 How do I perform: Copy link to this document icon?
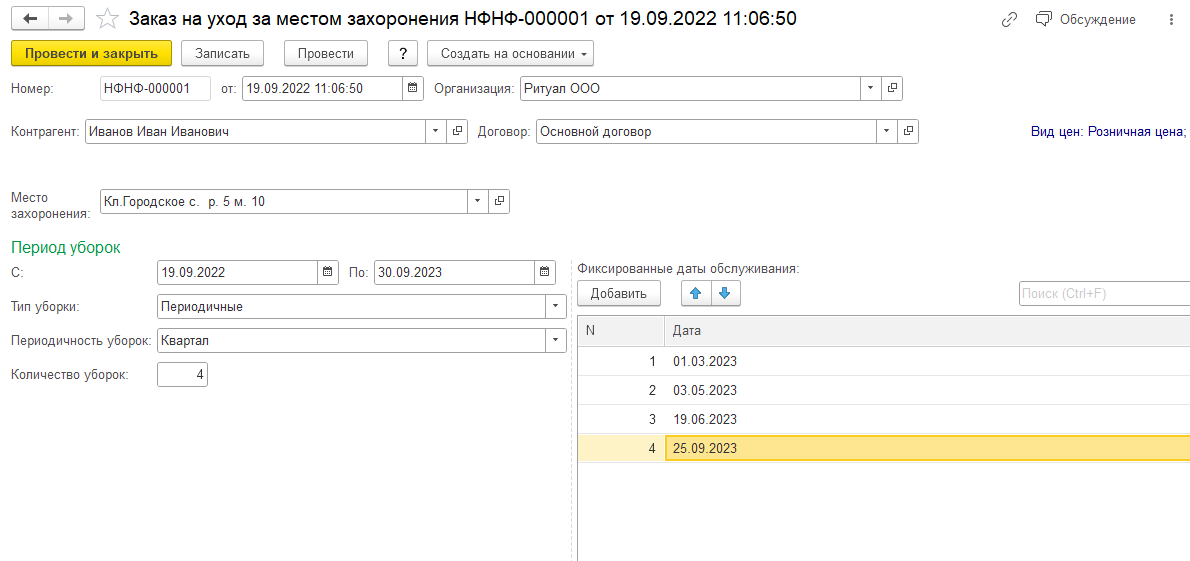click(x=1010, y=20)
